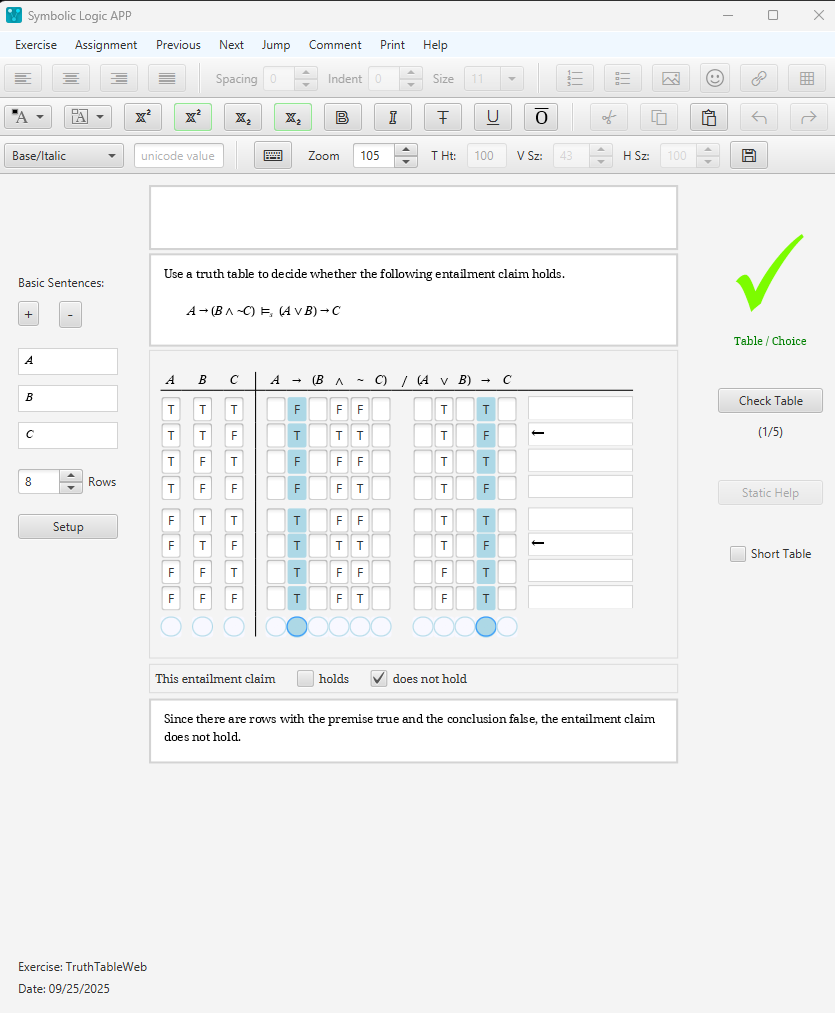Toggle underline formatting
This screenshot has height=1013, width=835.
[493, 117]
